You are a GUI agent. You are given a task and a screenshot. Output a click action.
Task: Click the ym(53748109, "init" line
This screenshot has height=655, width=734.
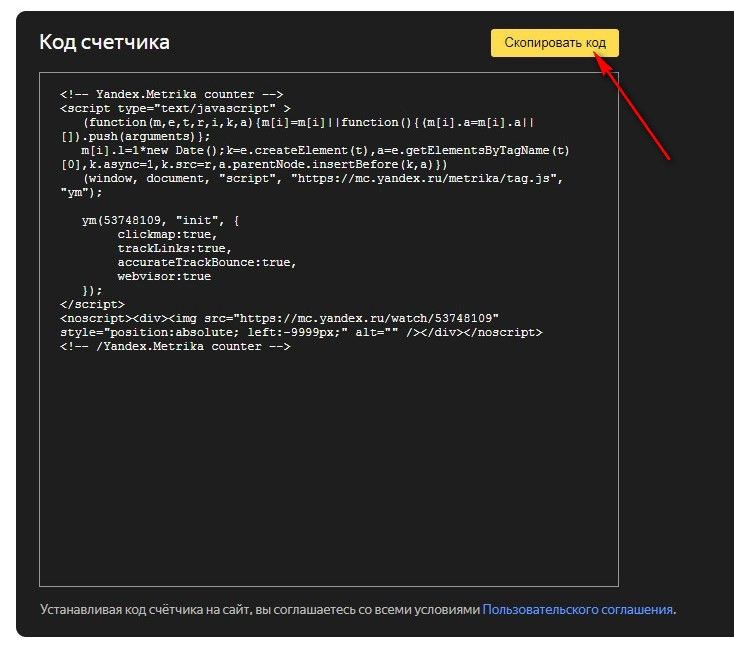pyautogui.click(x=160, y=220)
